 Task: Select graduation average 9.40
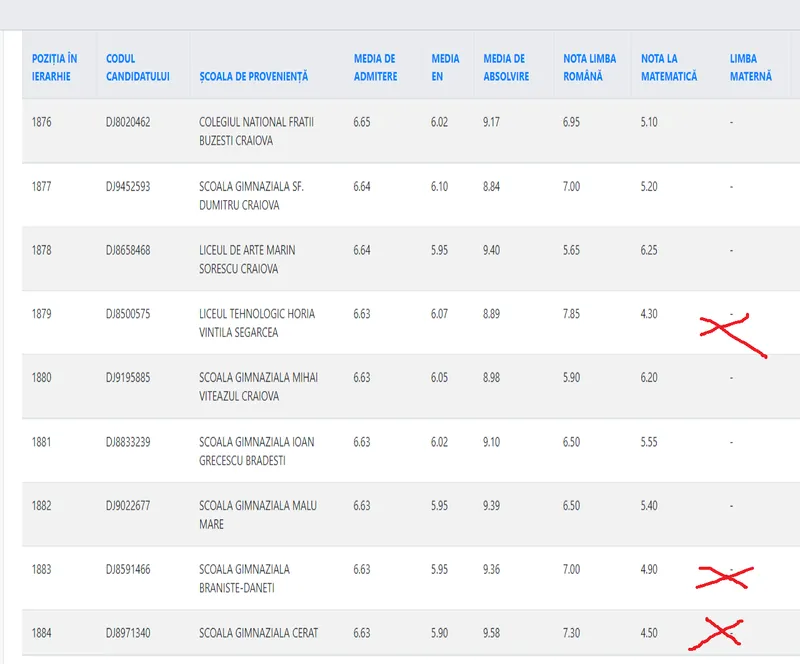point(491,250)
